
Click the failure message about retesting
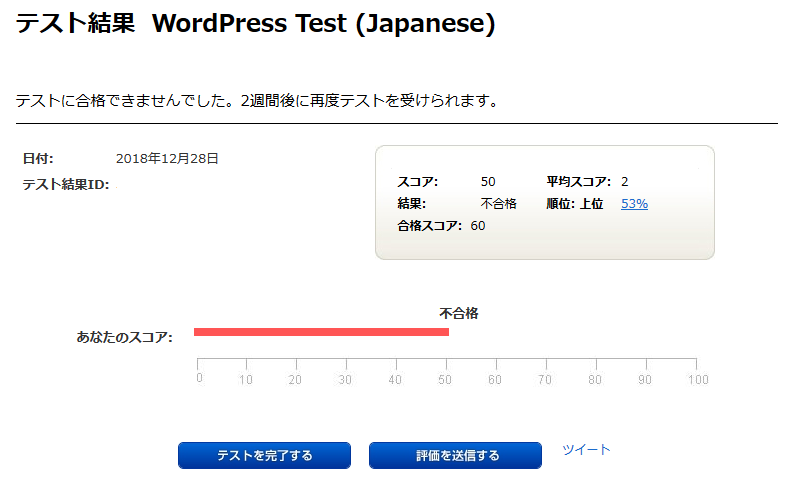258,101
